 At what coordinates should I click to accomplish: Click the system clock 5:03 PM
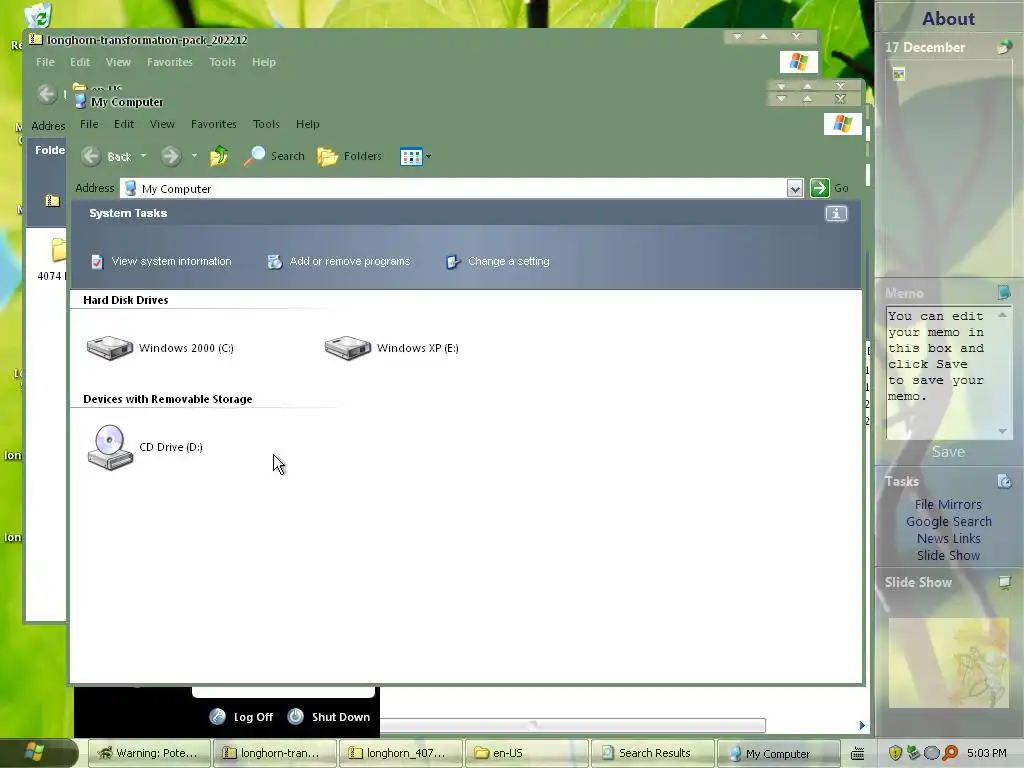click(x=987, y=753)
